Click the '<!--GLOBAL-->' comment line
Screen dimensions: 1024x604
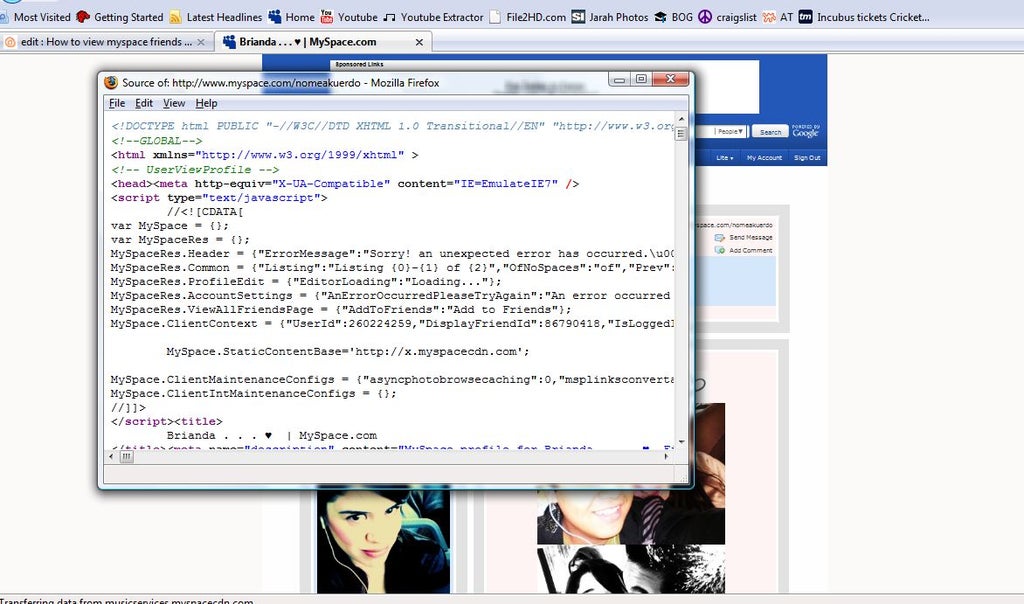point(157,140)
